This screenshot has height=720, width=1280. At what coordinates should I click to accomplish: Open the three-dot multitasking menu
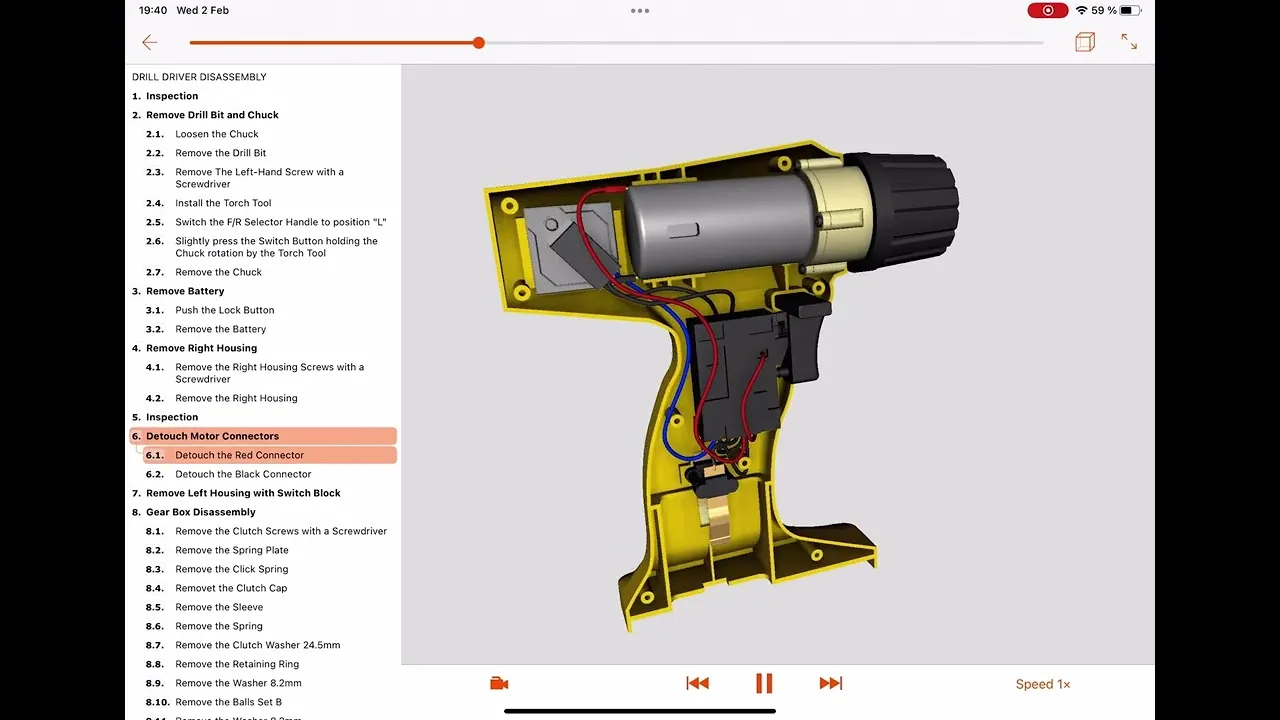click(640, 11)
